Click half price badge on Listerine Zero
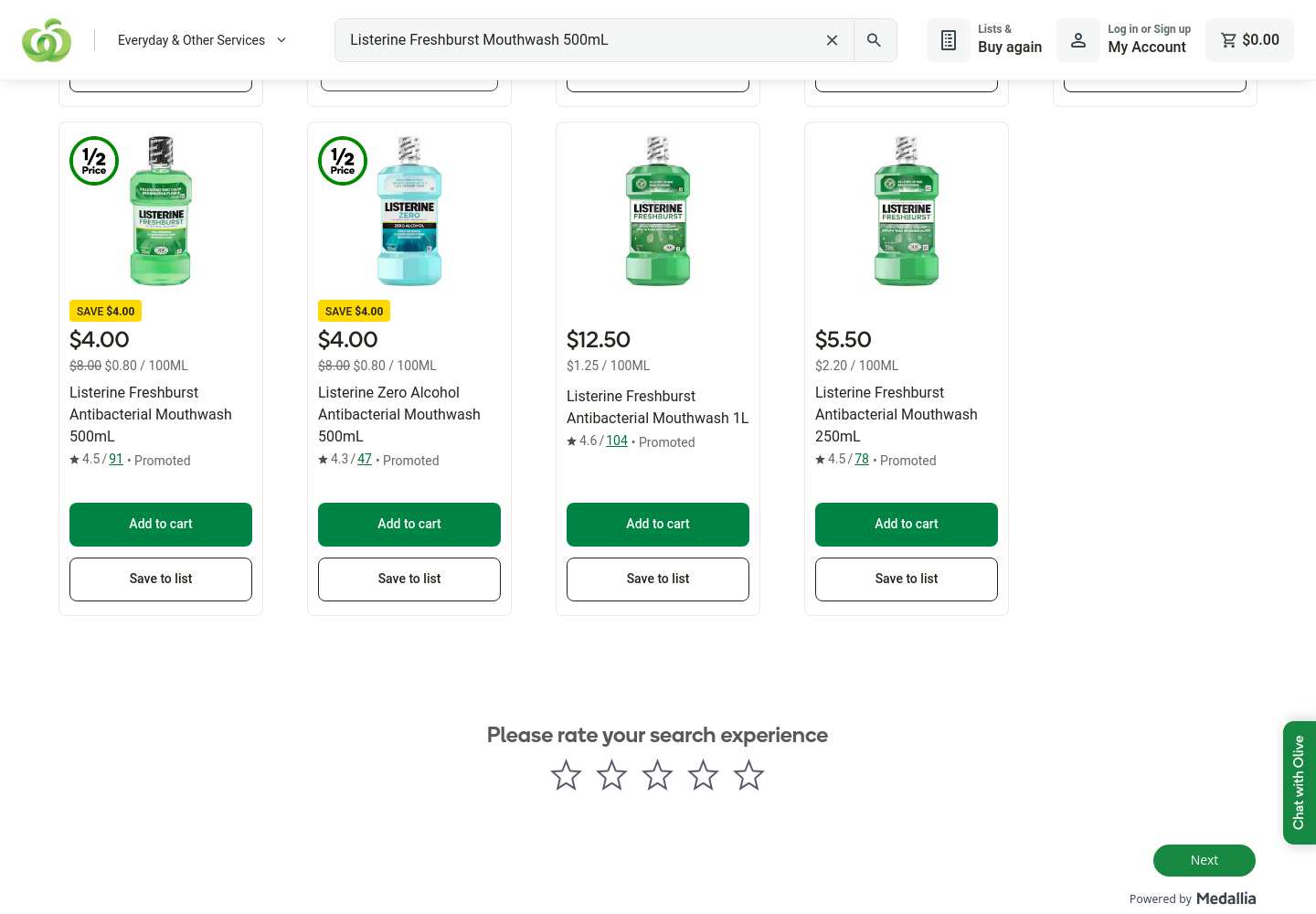This screenshot has height=914, width=1316. coord(343,161)
